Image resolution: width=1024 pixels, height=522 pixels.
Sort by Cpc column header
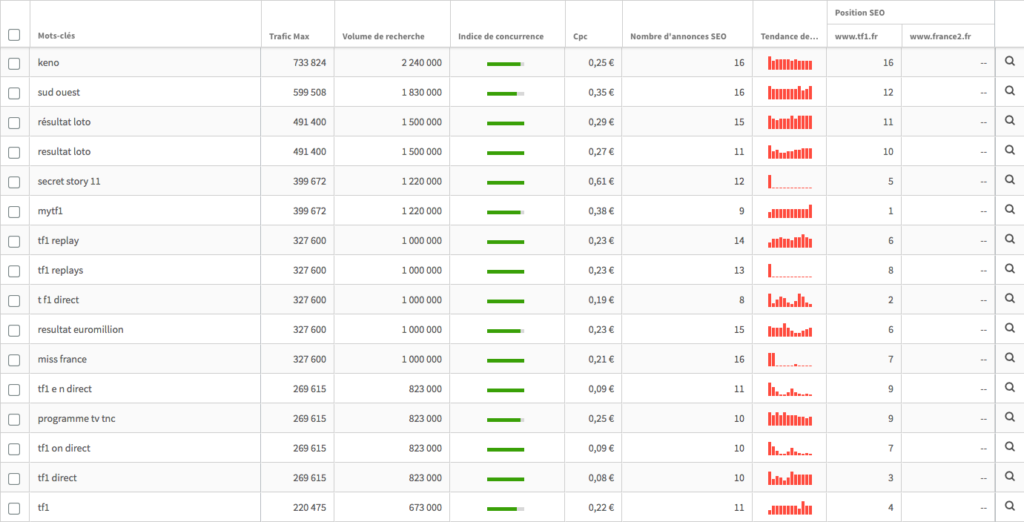click(x=580, y=37)
